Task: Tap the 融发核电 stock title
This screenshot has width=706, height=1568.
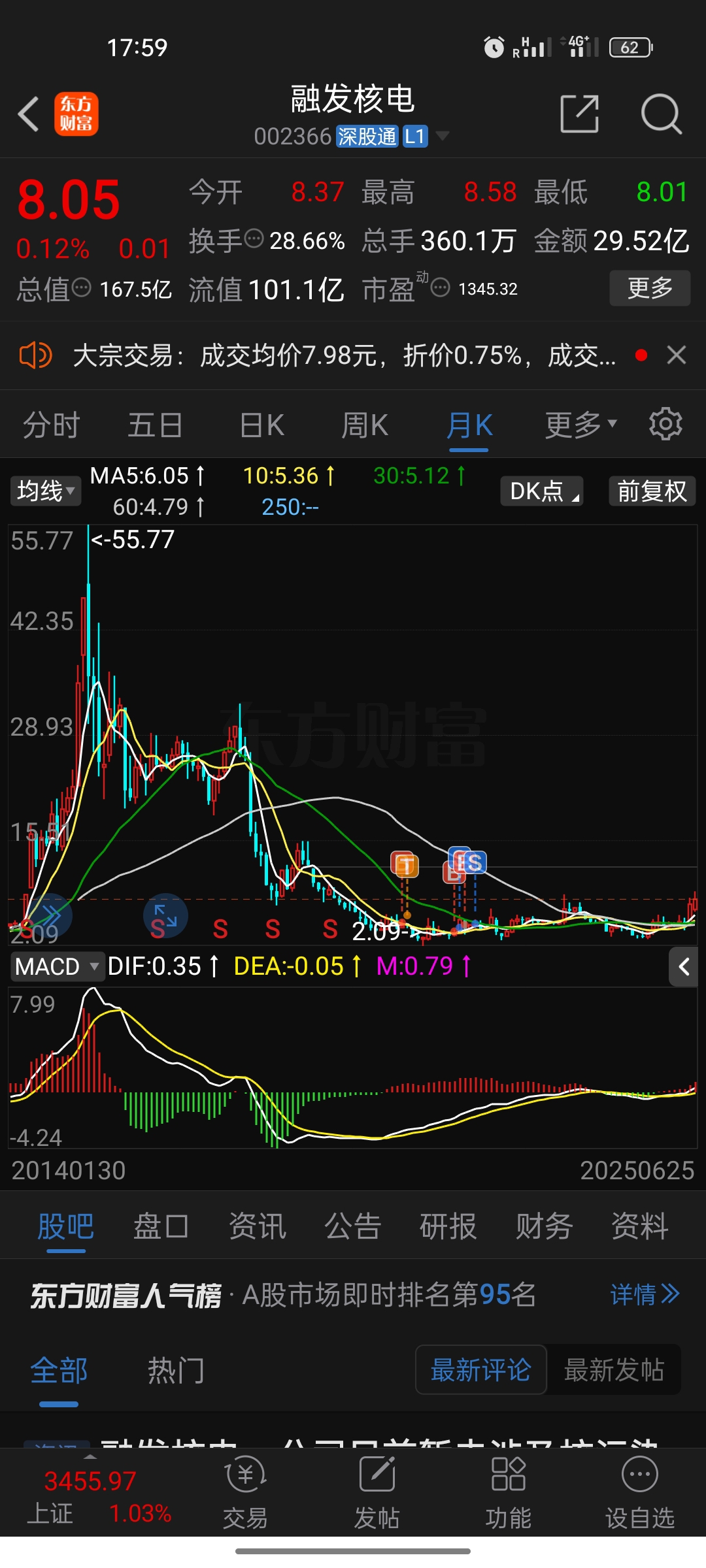Action: pyautogui.click(x=353, y=99)
